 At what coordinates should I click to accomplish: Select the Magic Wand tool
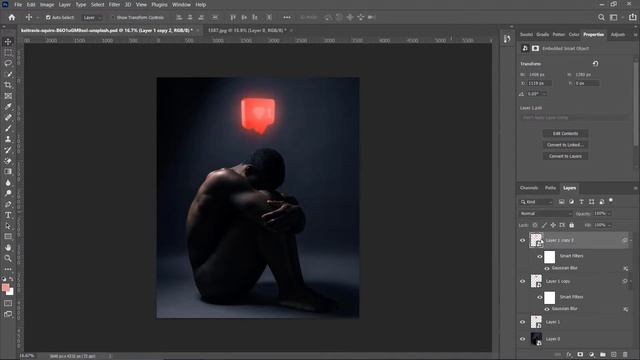pyautogui.click(x=8, y=74)
